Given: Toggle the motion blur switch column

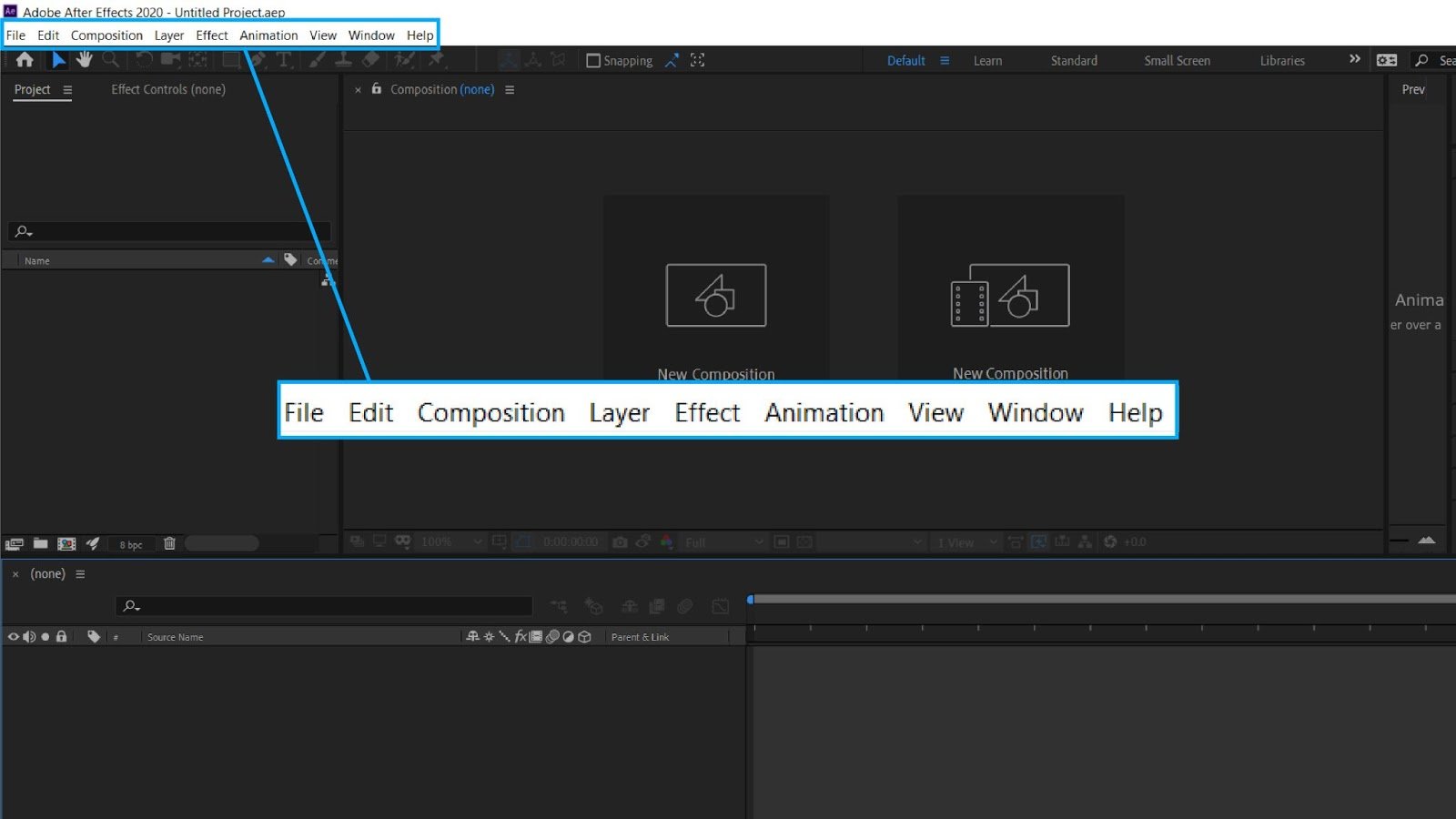Looking at the screenshot, I should [552, 637].
